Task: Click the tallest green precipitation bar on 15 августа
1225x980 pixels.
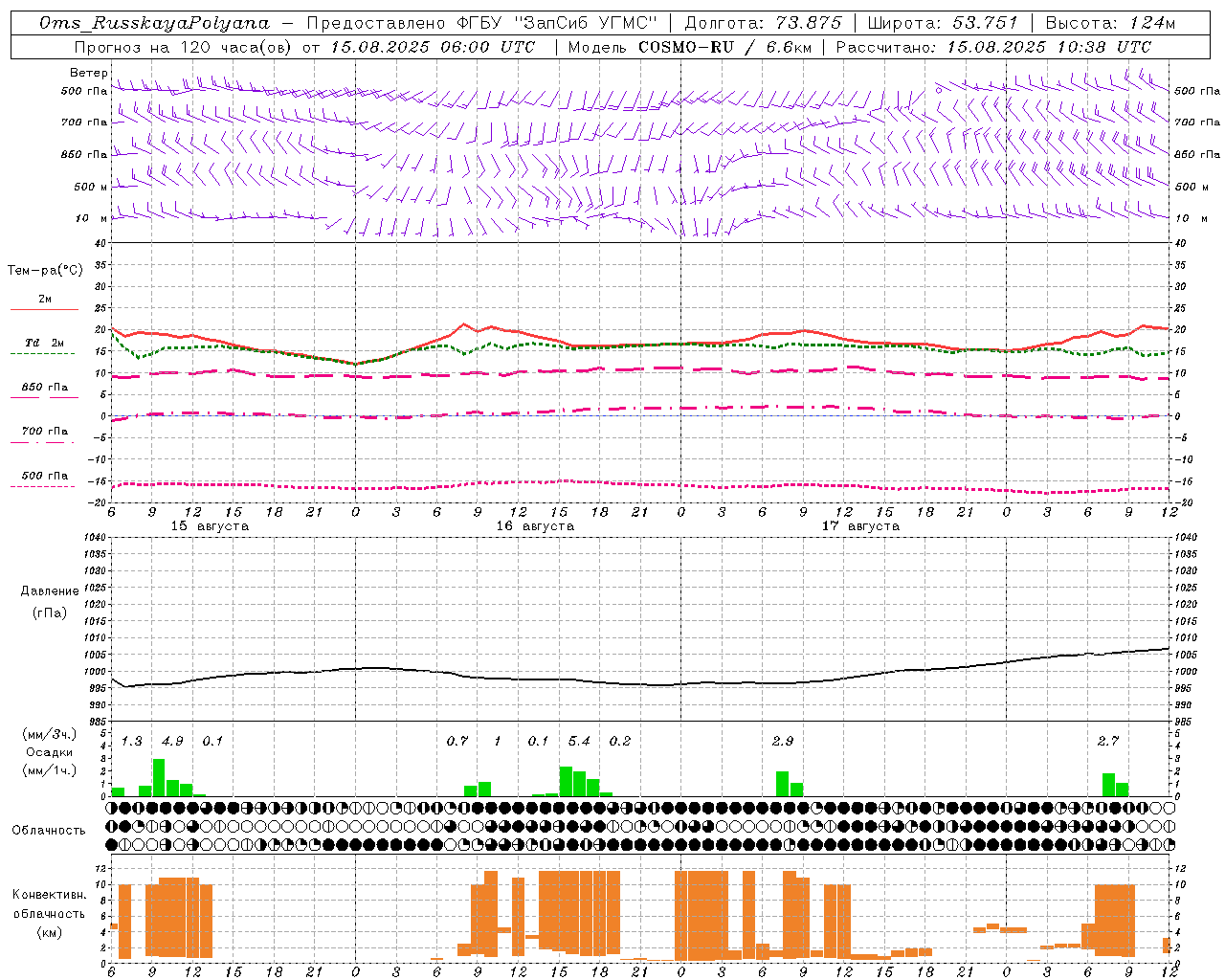Action: tap(159, 777)
